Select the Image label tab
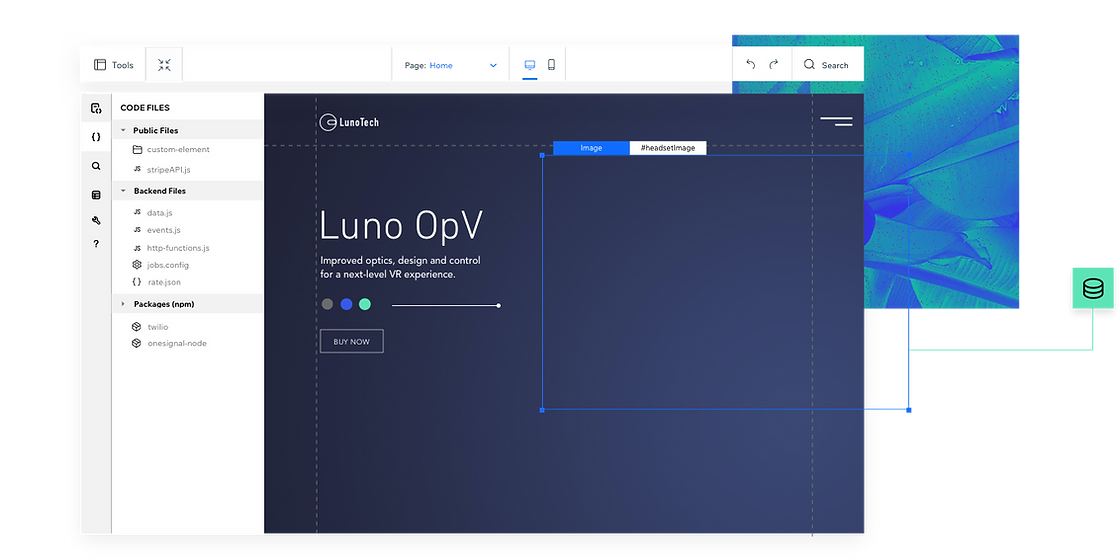The height and width of the screenshot is (560, 1120). [x=591, y=148]
